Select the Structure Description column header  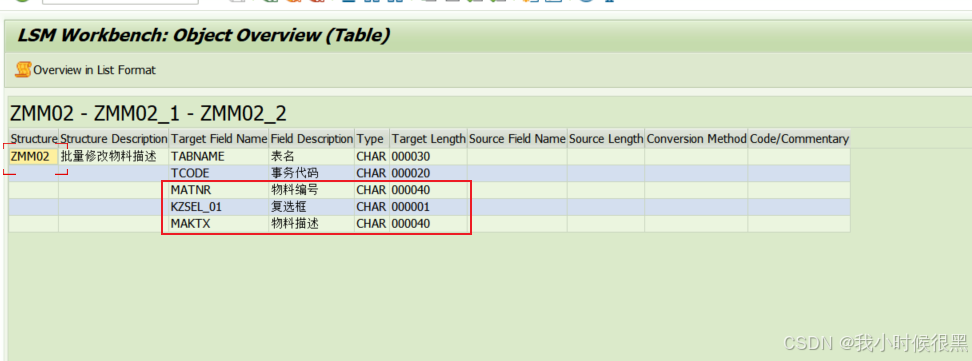click(x=114, y=139)
